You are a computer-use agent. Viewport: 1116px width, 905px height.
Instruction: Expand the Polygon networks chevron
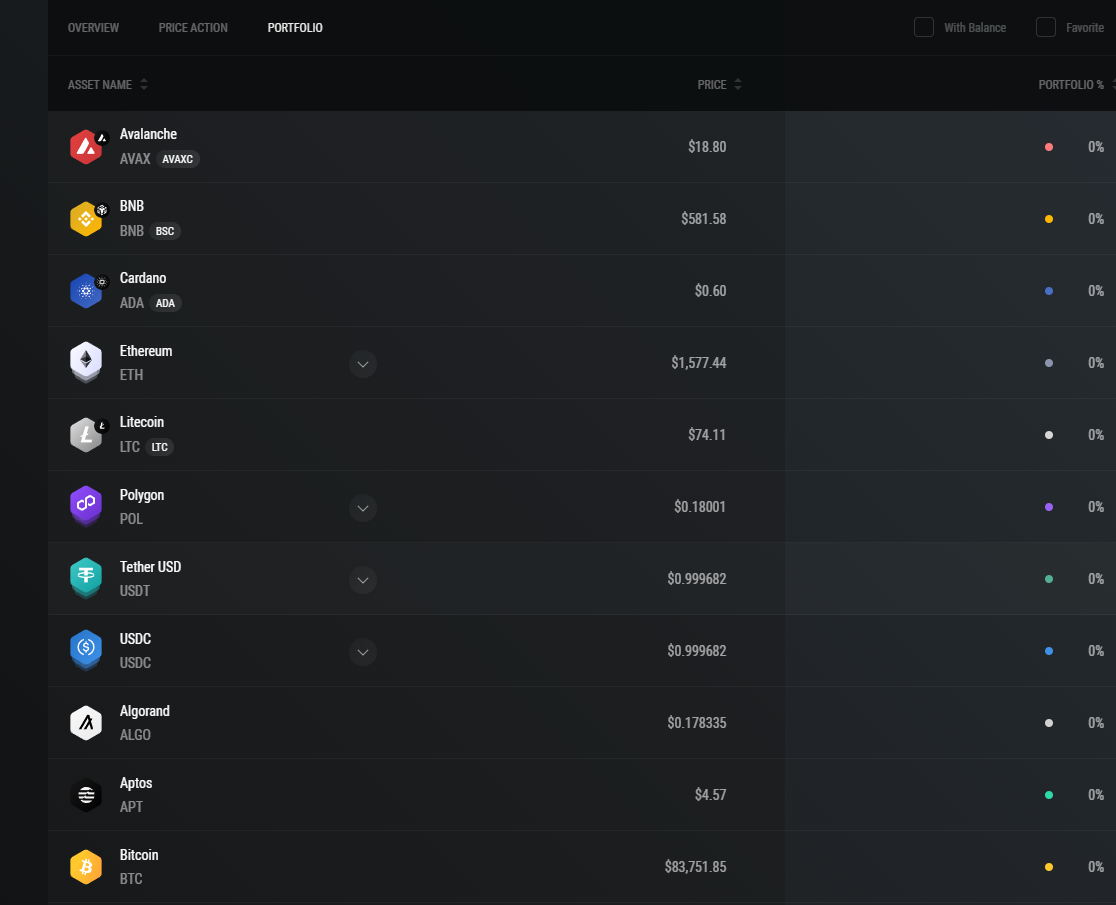pos(363,508)
